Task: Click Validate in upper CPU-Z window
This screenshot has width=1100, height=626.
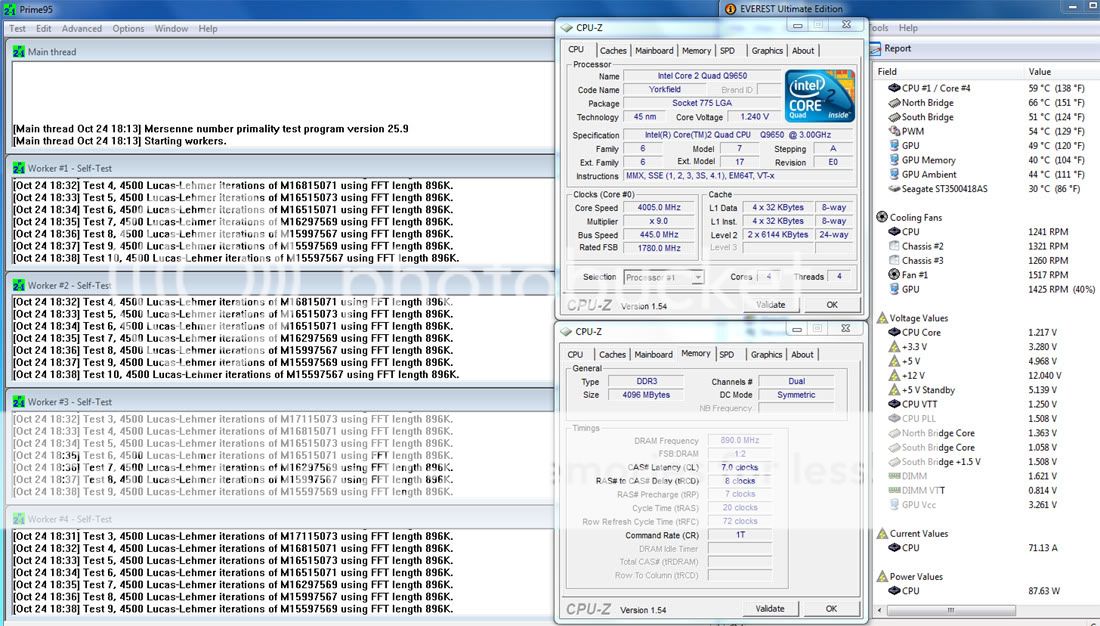Action: [770, 305]
